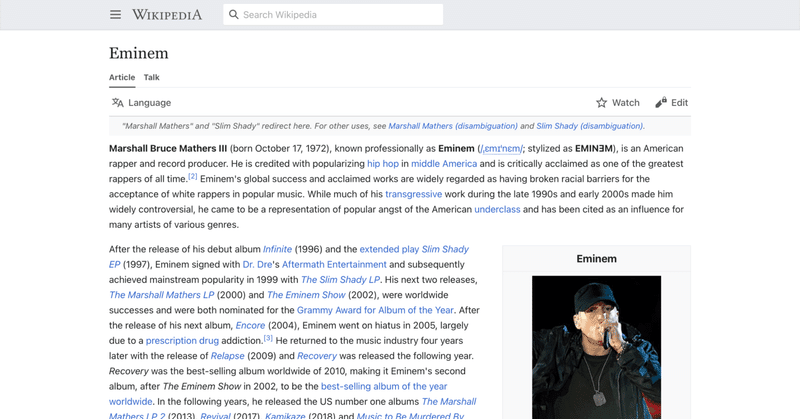Click the Wikipedia wordmark logo
This screenshot has height=419, width=800.
point(167,15)
